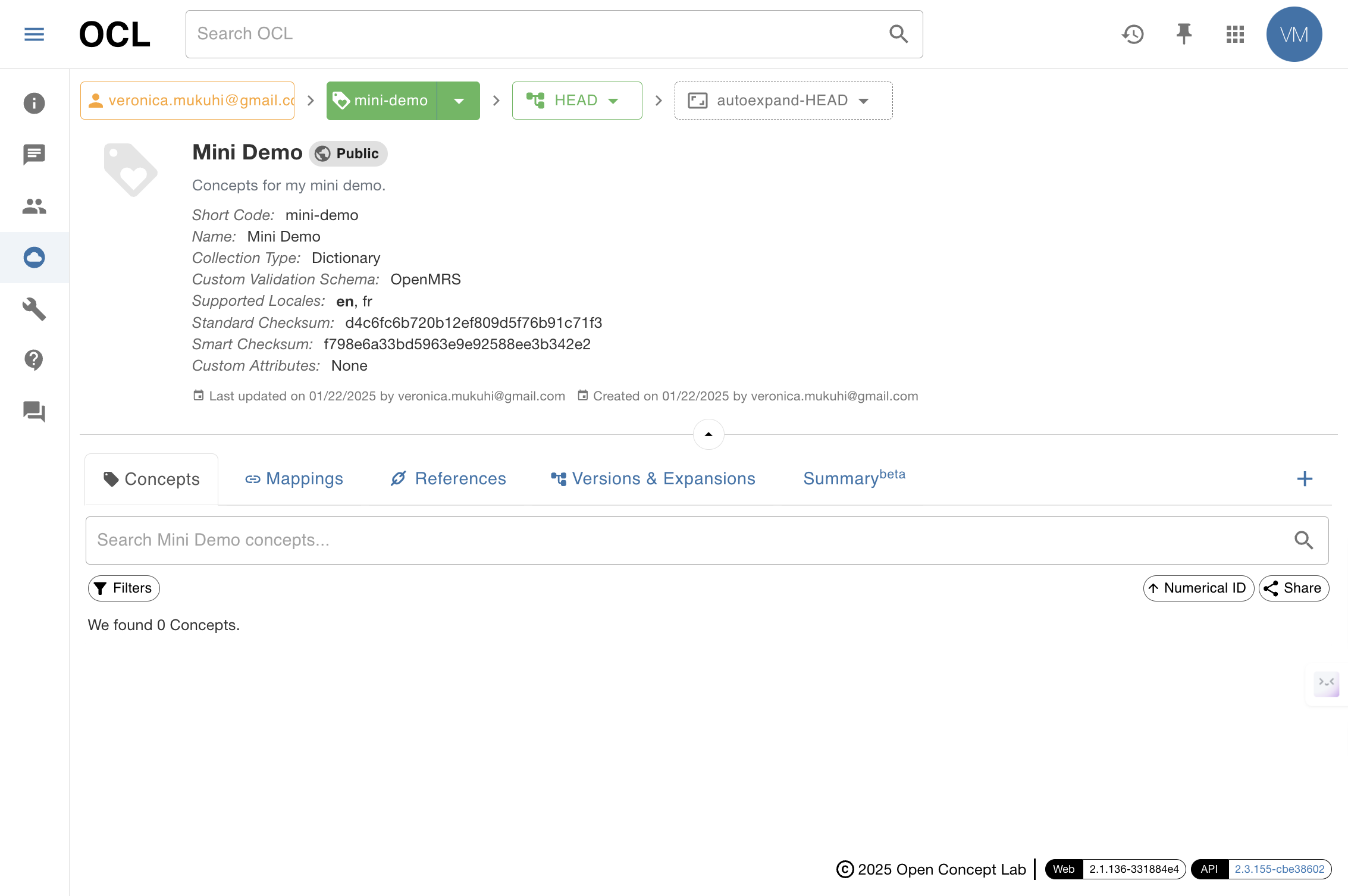Screen dimensions: 1348x896
Task: Open the API version 2.3.155 link
Action: (1261, 869)
